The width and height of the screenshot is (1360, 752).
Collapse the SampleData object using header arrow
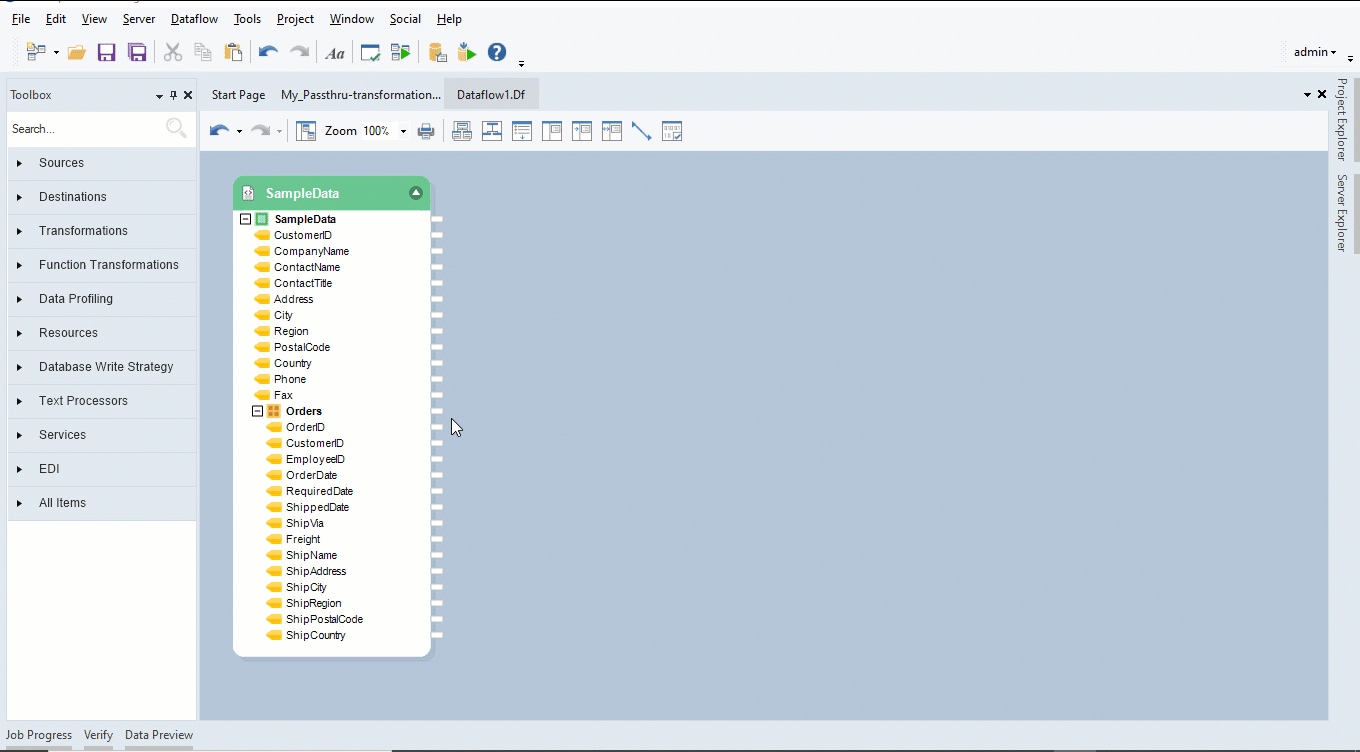[416, 193]
